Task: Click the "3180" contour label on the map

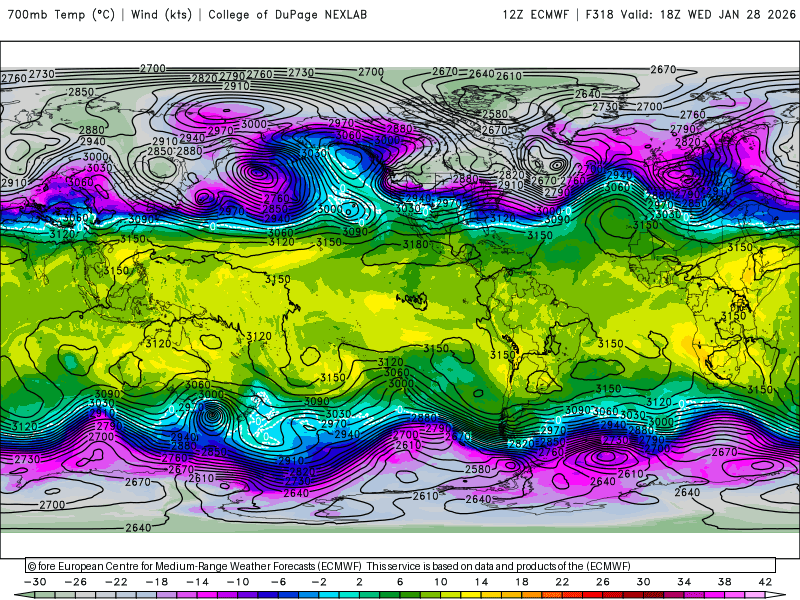Action: 415,244
